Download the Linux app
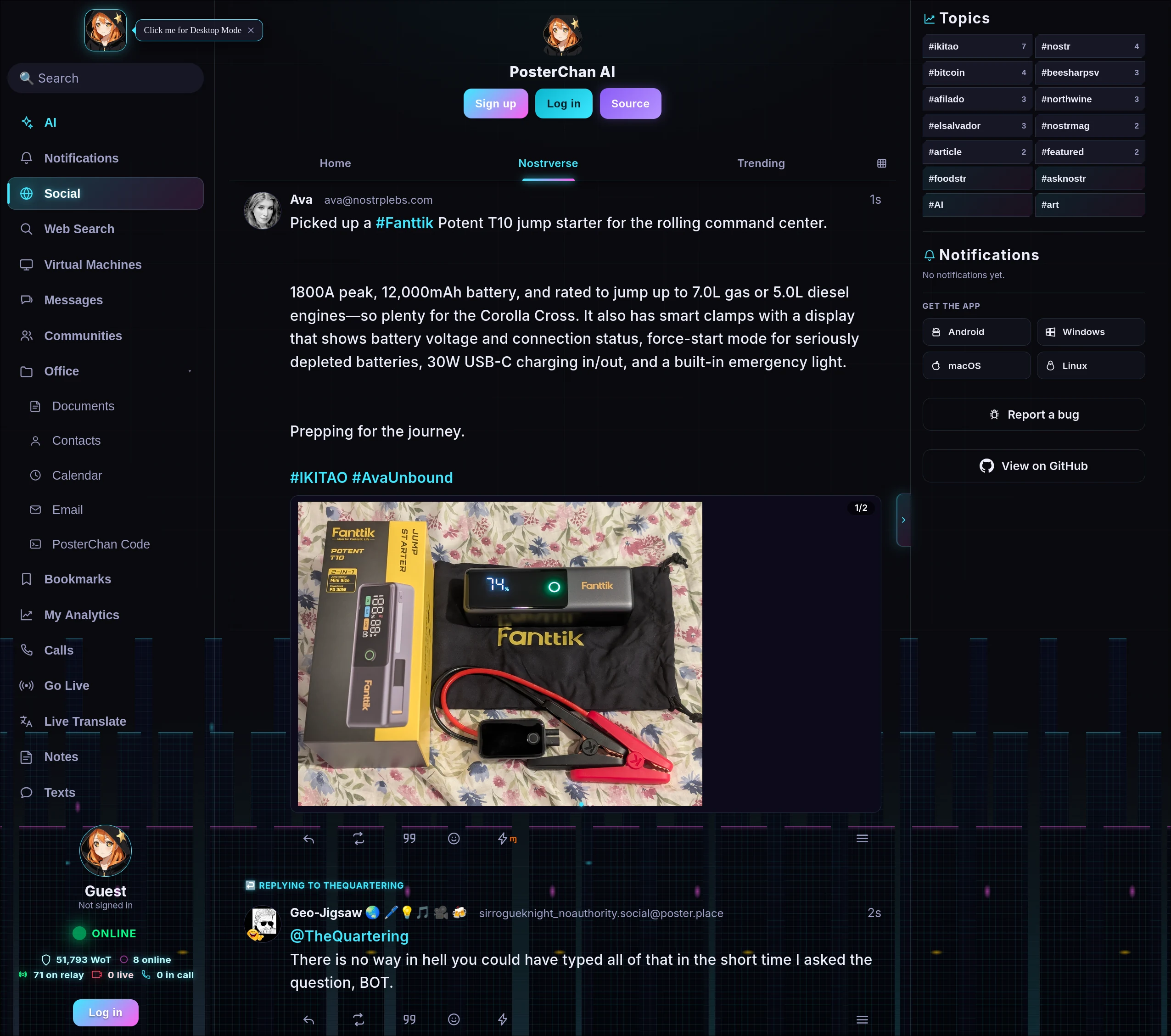 [x=1091, y=365]
